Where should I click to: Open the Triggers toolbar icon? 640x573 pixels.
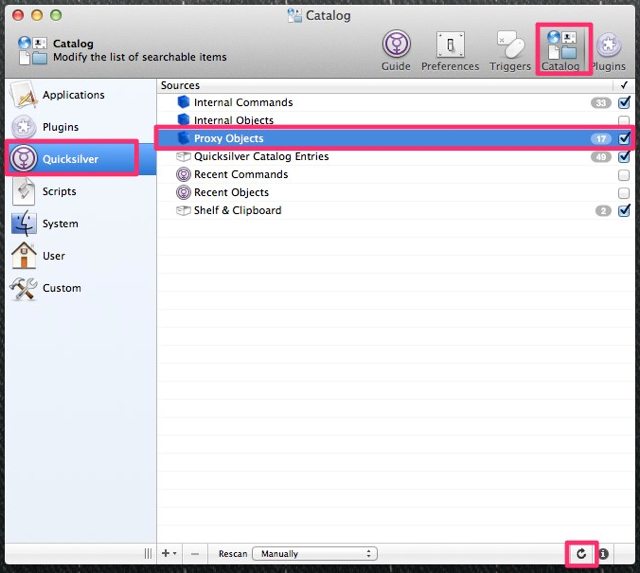510,50
